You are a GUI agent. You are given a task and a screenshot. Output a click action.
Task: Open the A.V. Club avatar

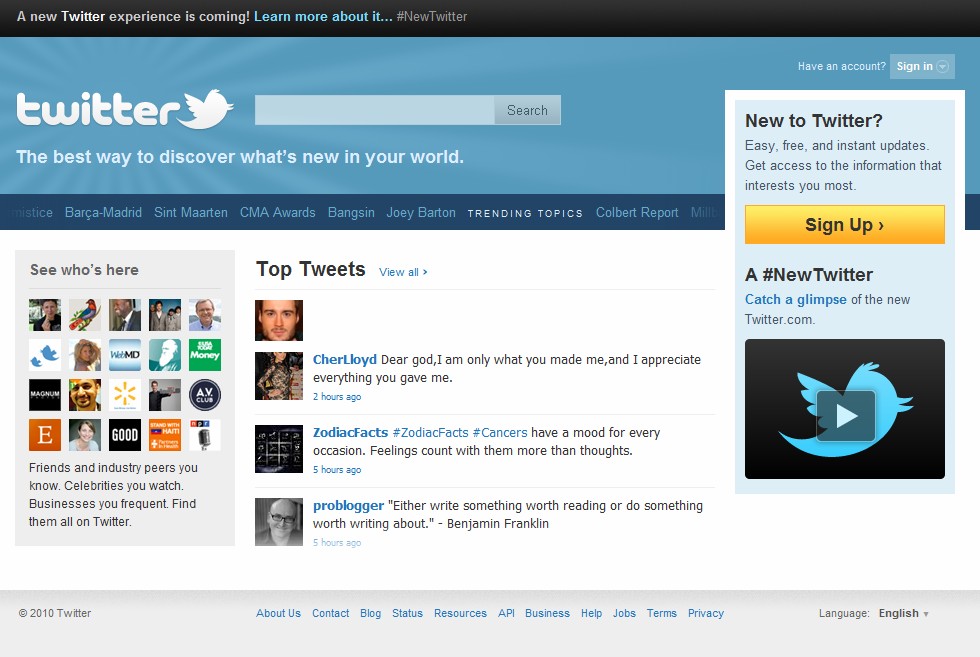click(x=205, y=394)
